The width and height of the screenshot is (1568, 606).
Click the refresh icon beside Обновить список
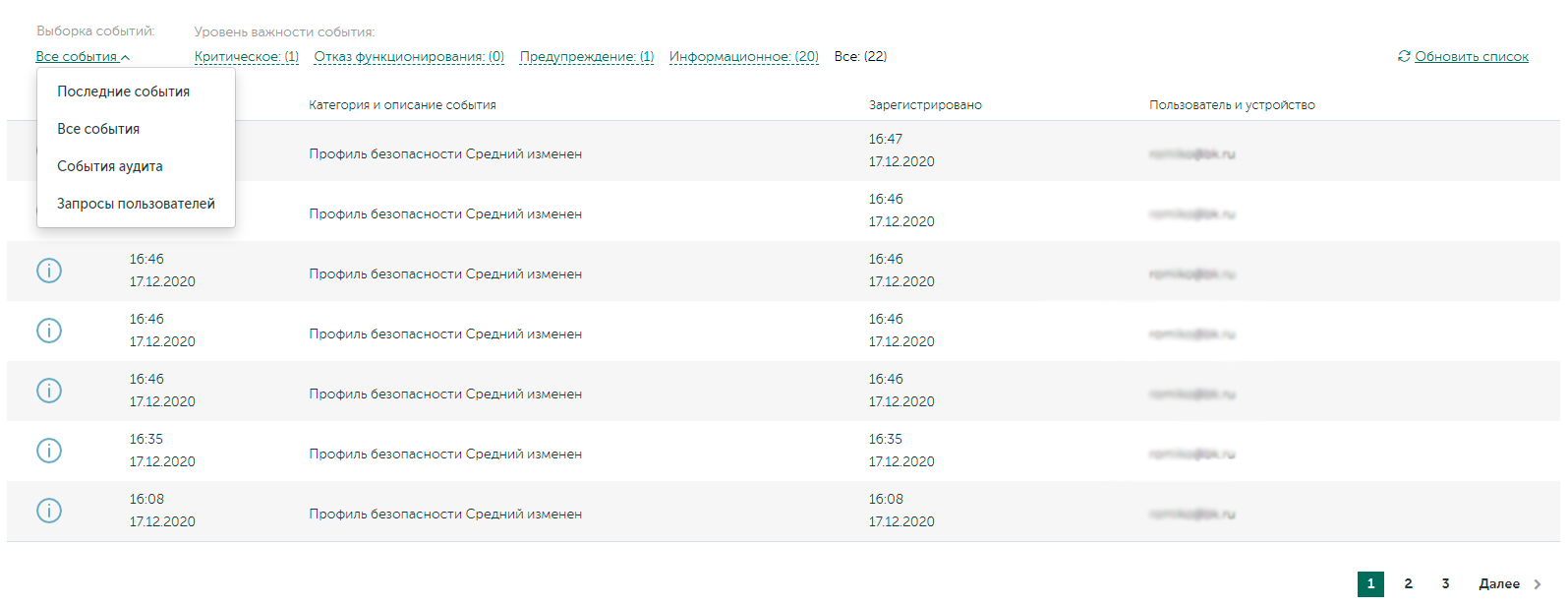tap(1404, 56)
